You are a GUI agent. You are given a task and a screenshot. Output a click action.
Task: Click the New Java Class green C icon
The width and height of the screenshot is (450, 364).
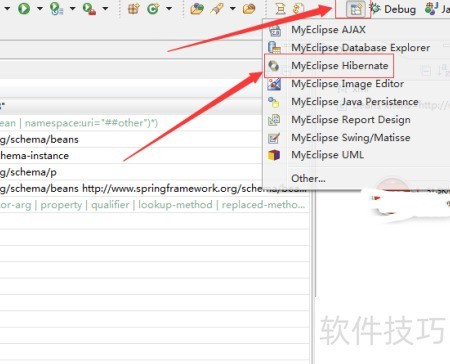(153, 8)
